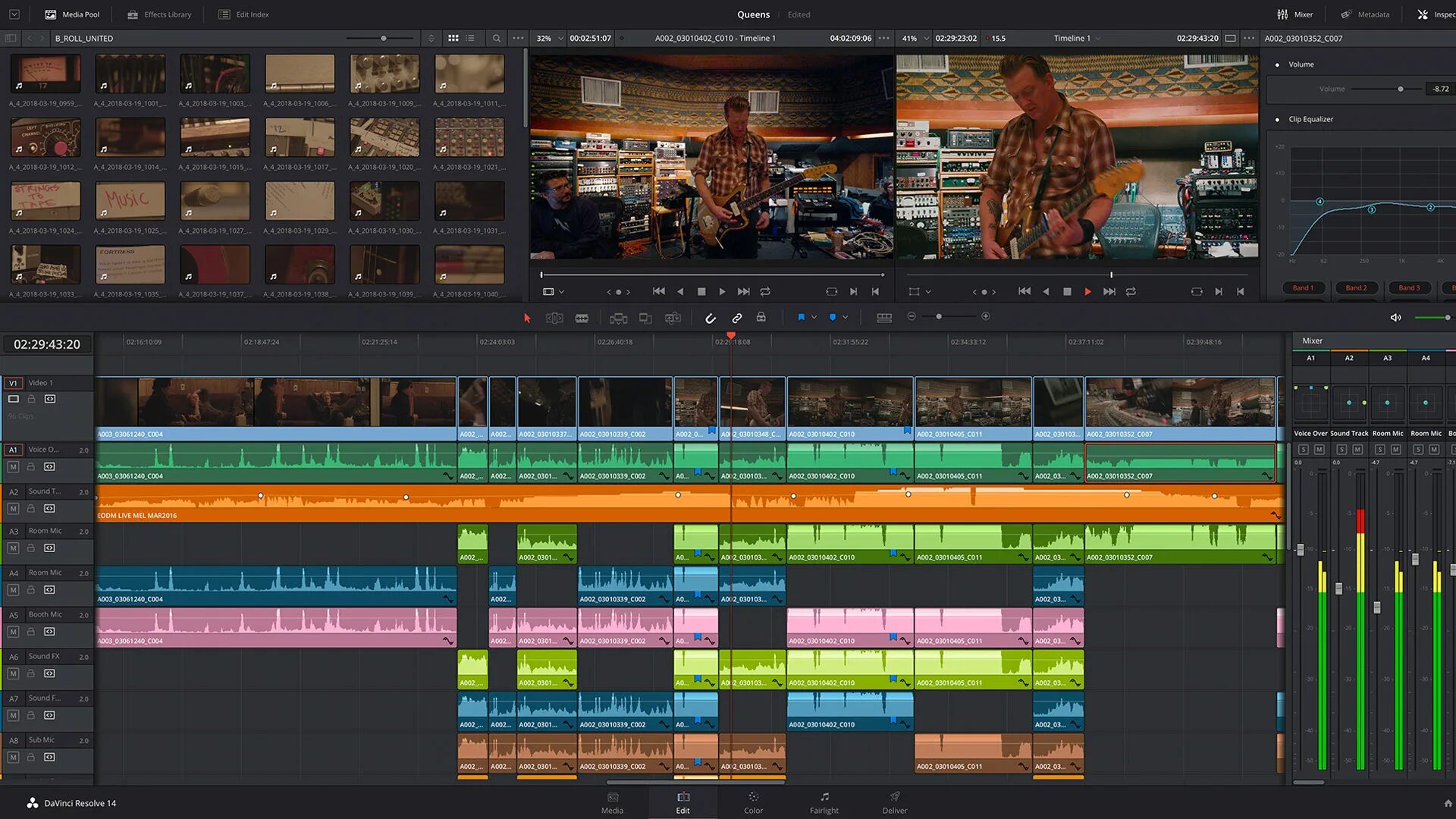Switch to the Color page
The height and width of the screenshot is (819, 1456).
753,802
